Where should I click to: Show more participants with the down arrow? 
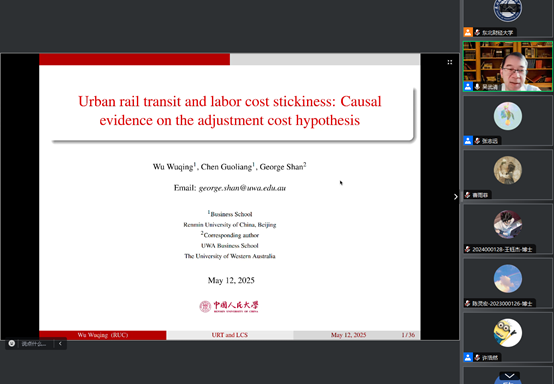(509, 376)
